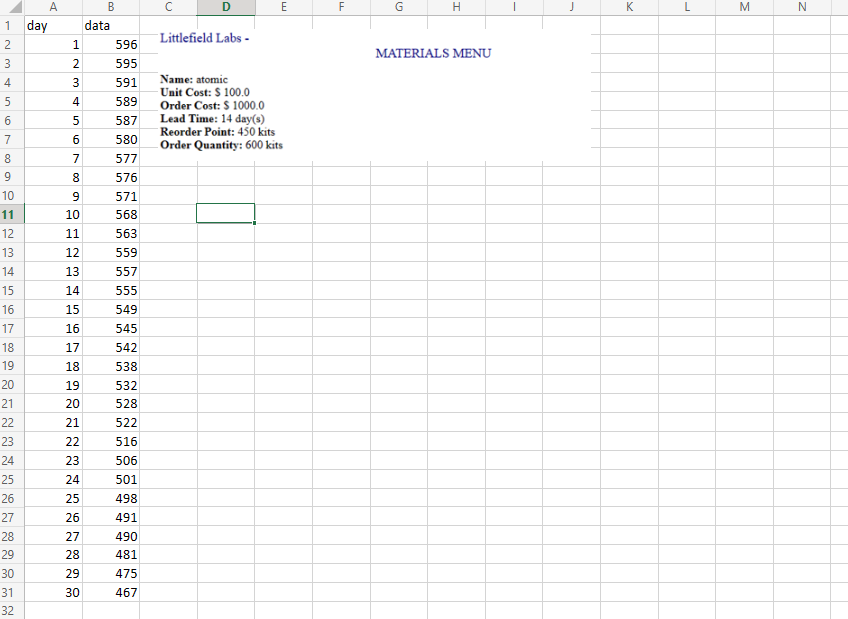Select column B header
The height and width of the screenshot is (619, 848).
(110, 7)
